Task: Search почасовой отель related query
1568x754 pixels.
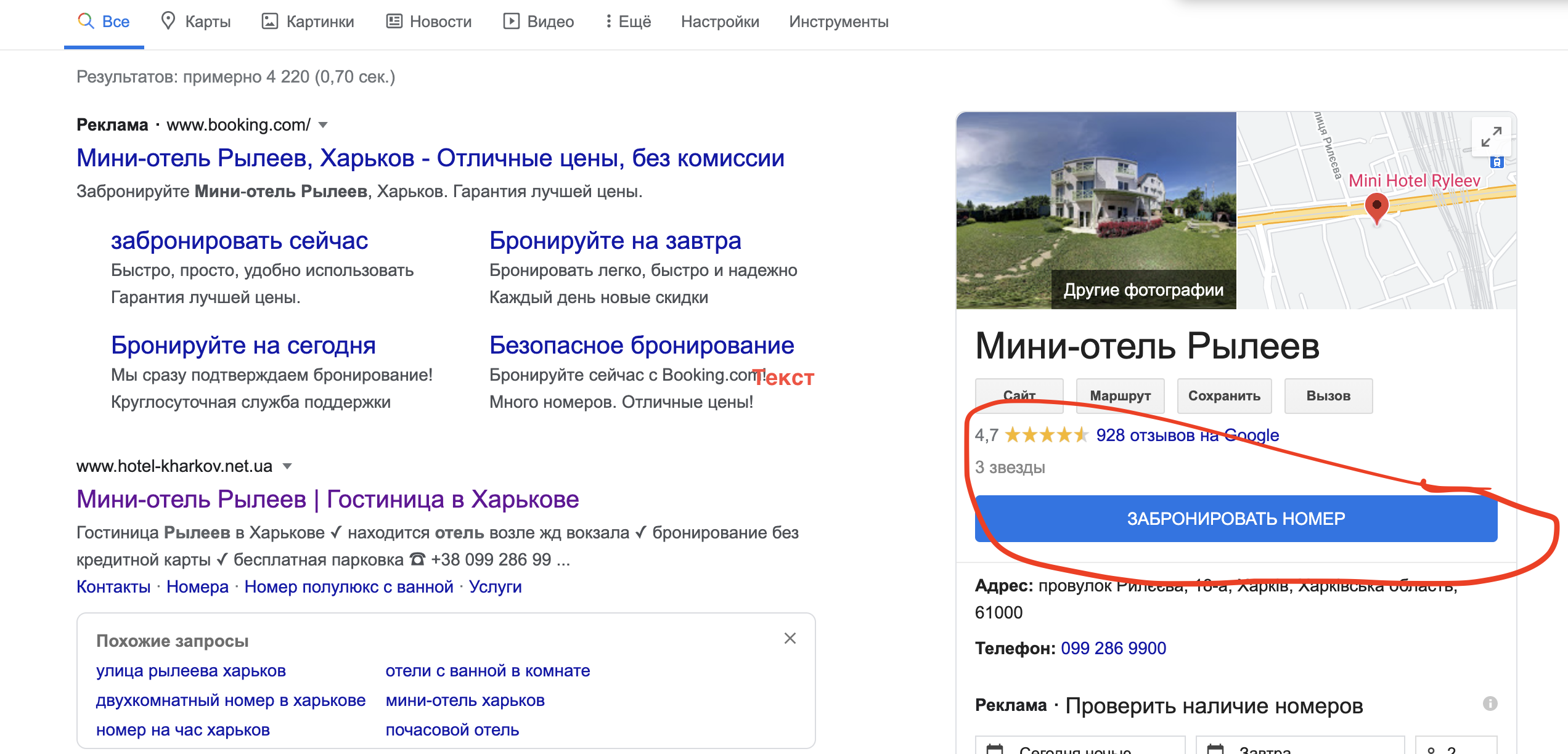Action: [452, 730]
